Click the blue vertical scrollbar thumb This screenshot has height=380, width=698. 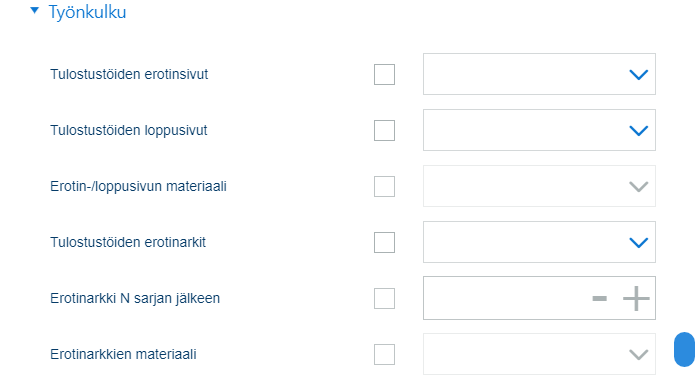coord(684,349)
